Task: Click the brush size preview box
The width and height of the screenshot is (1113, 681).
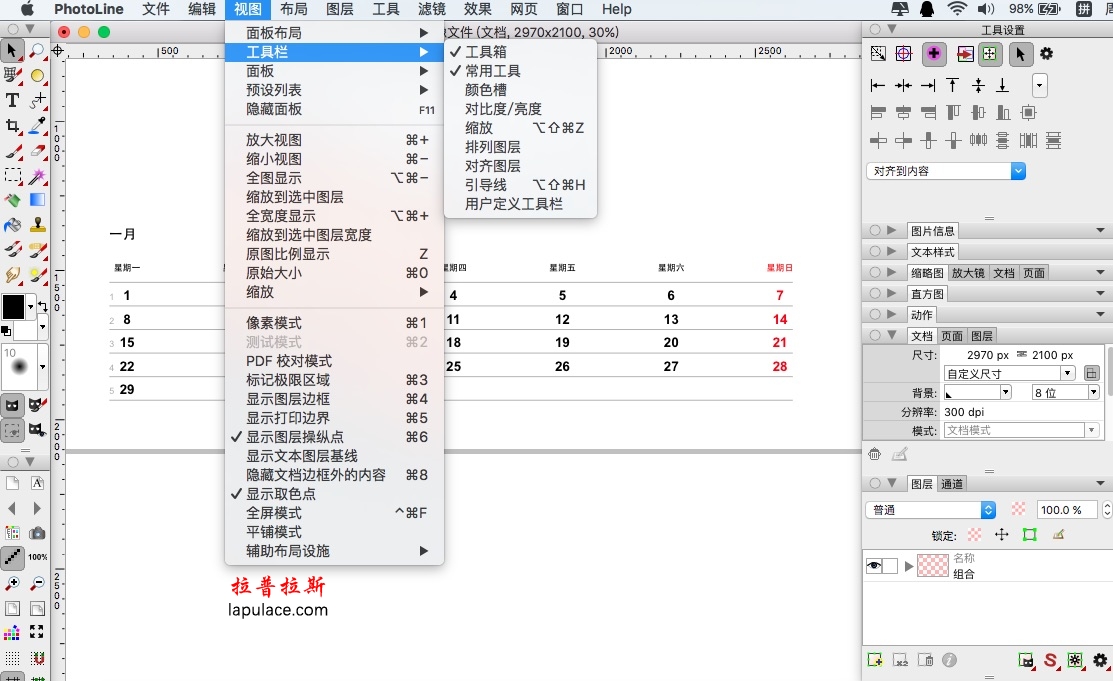Action: 19,366
